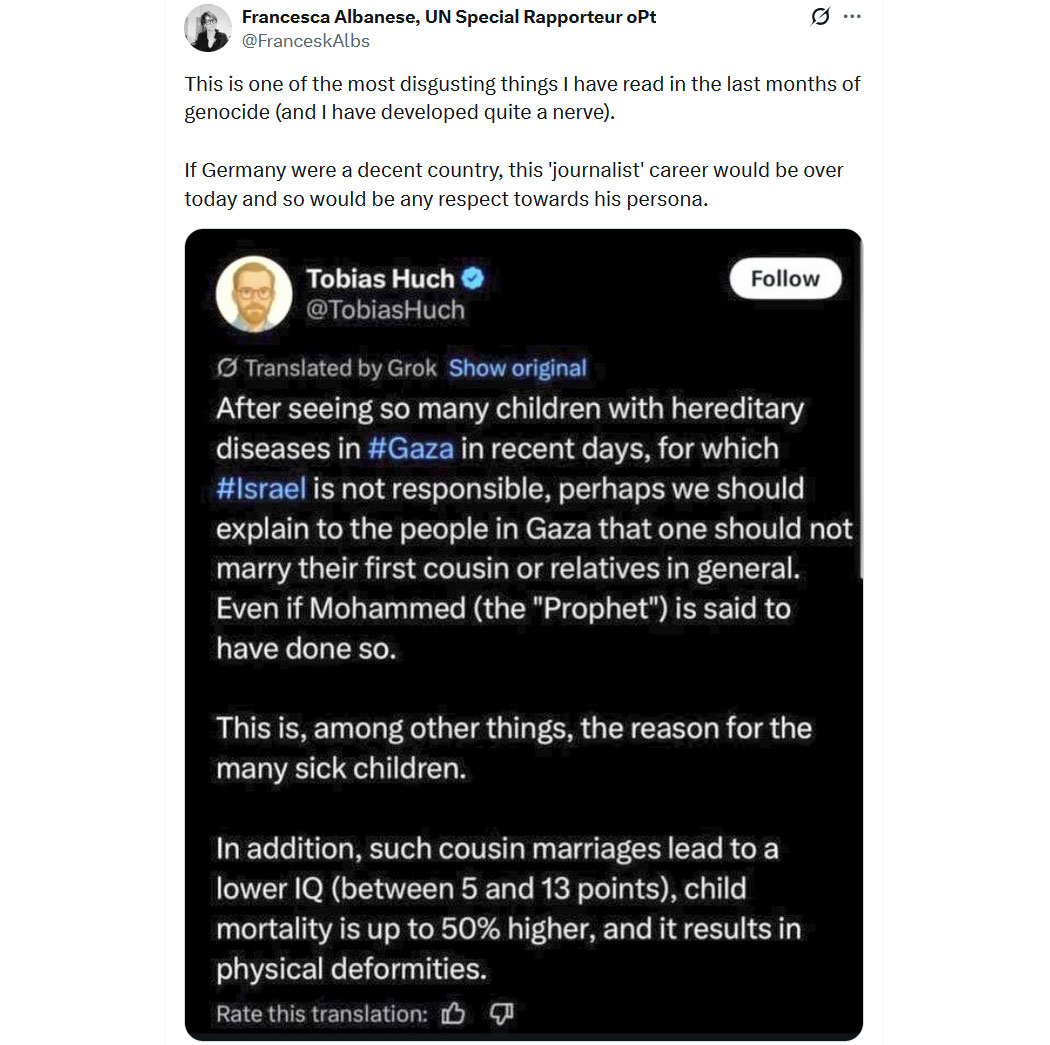Click Francesca Albanese's profile avatar
The width and height of the screenshot is (1050, 1045).
click(208, 28)
